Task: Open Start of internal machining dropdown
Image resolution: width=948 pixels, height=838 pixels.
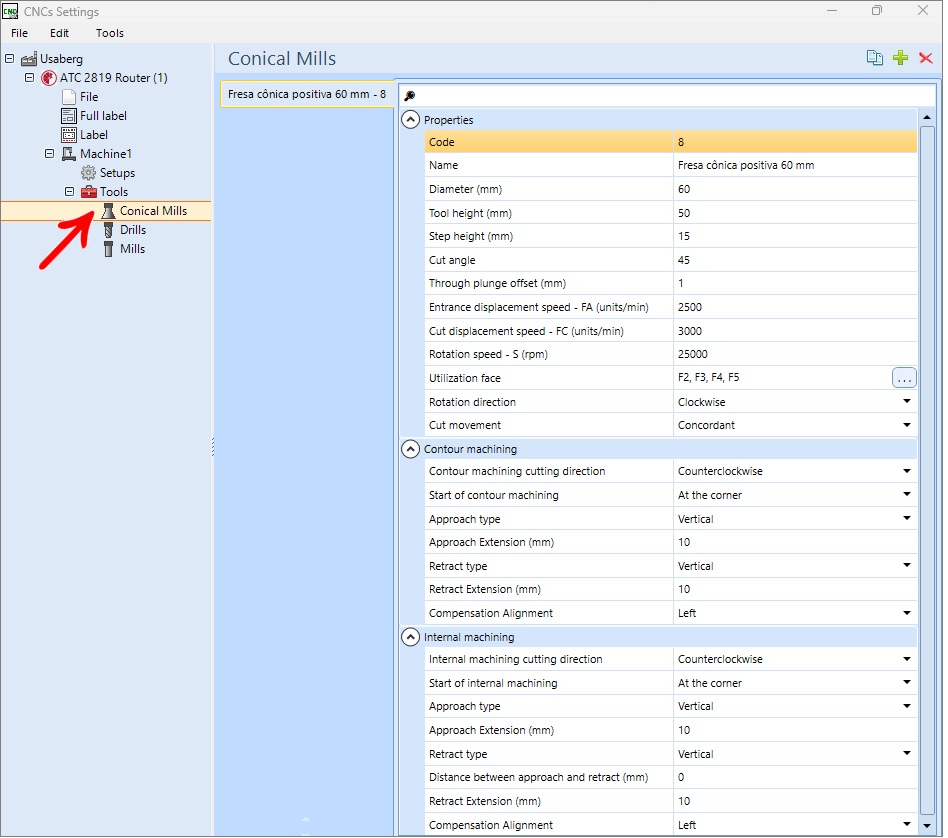Action: tap(906, 683)
